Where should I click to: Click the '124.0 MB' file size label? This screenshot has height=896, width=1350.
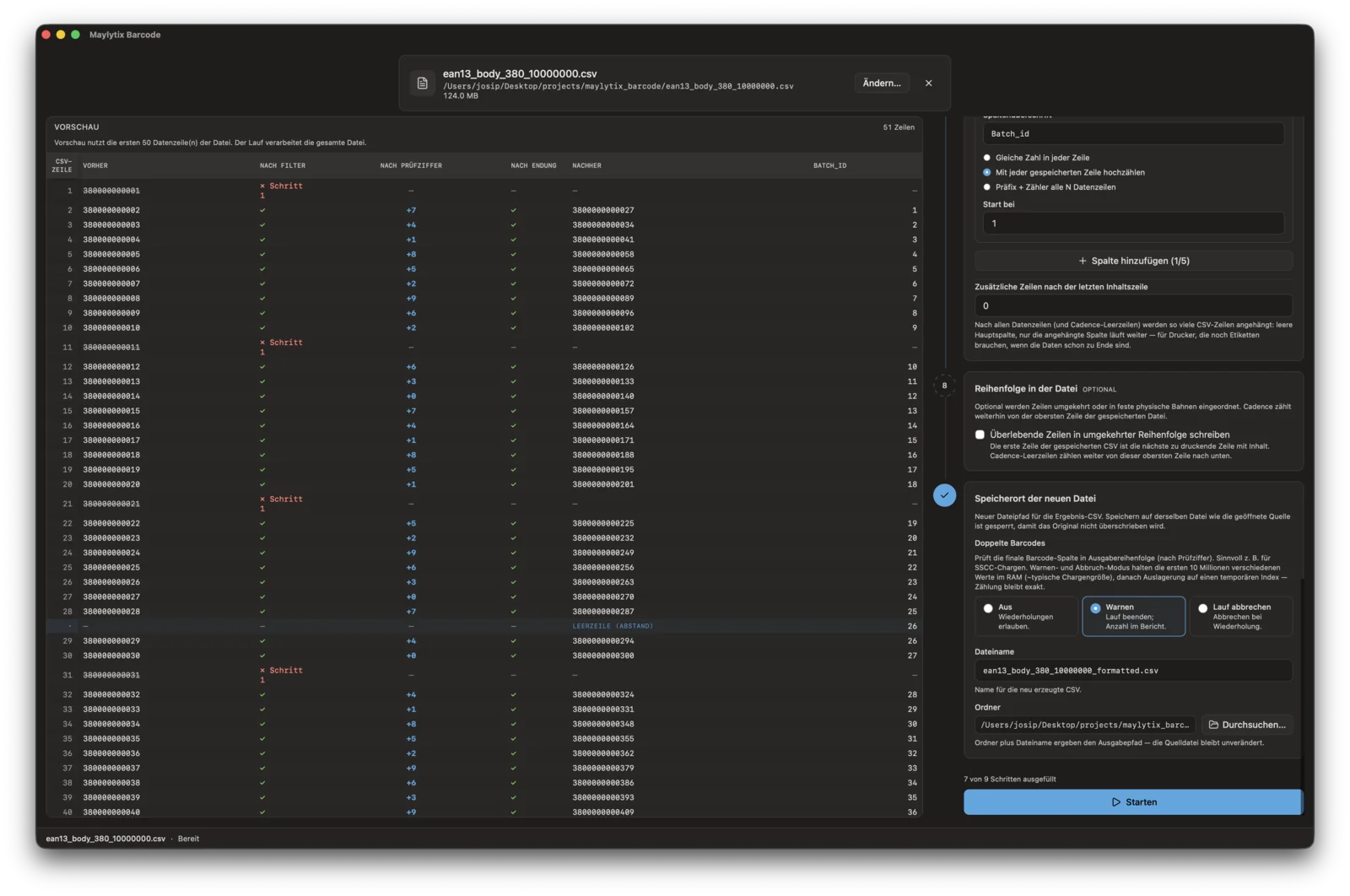tap(461, 96)
